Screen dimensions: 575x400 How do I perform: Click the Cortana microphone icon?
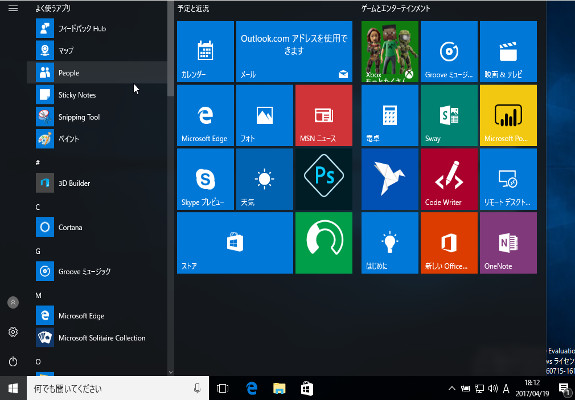click(197, 388)
